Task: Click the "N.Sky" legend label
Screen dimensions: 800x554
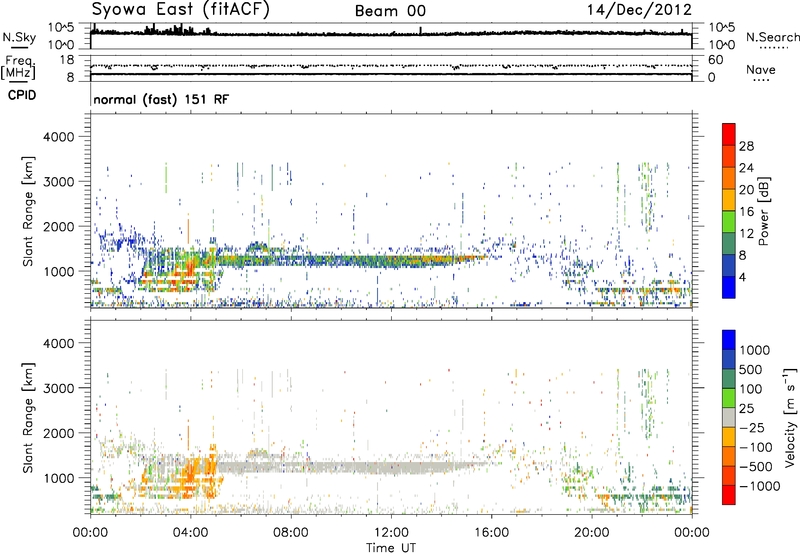Action: click(x=19, y=37)
